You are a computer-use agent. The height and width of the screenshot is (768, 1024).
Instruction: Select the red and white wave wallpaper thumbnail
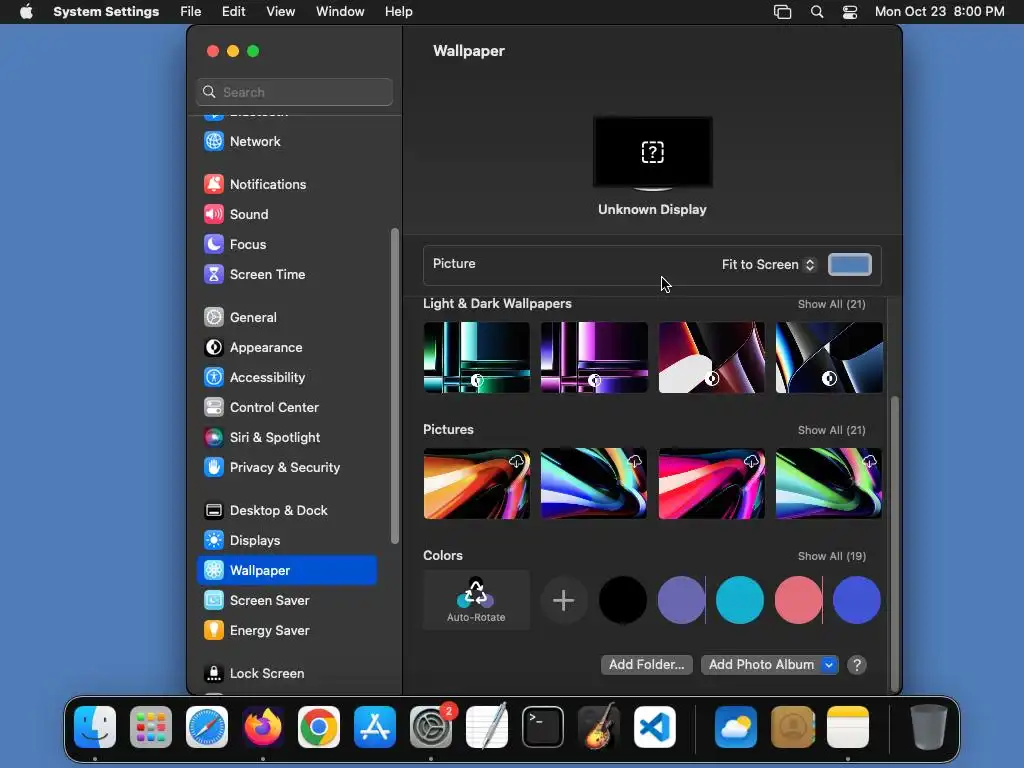tap(712, 357)
